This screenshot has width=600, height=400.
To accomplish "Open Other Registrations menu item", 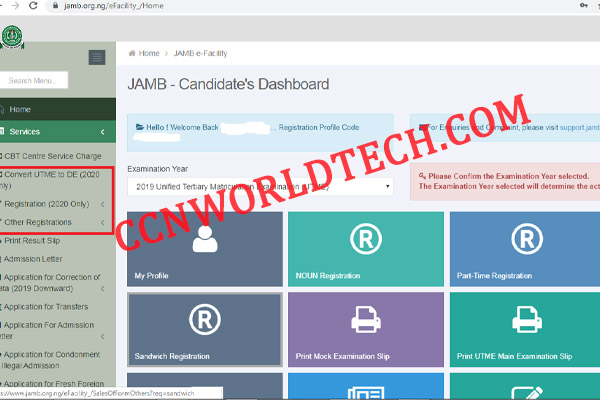I will (38, 222).
